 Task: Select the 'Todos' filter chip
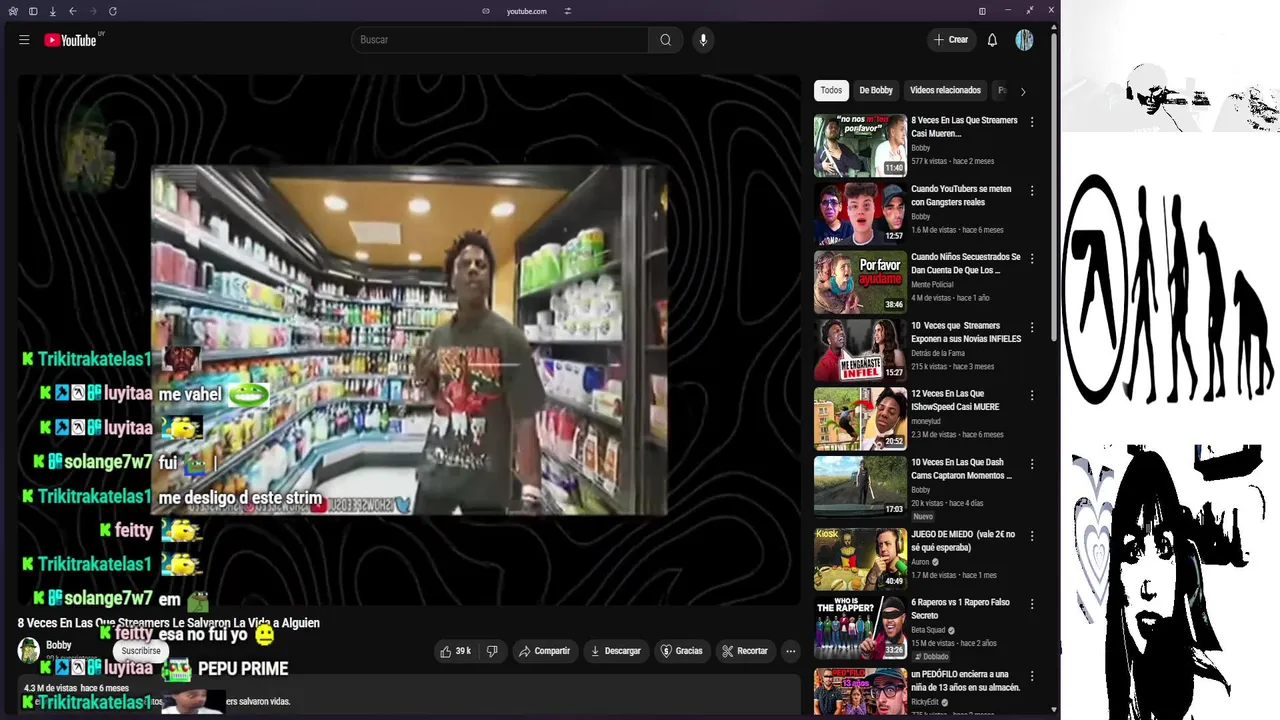point(831,91)
